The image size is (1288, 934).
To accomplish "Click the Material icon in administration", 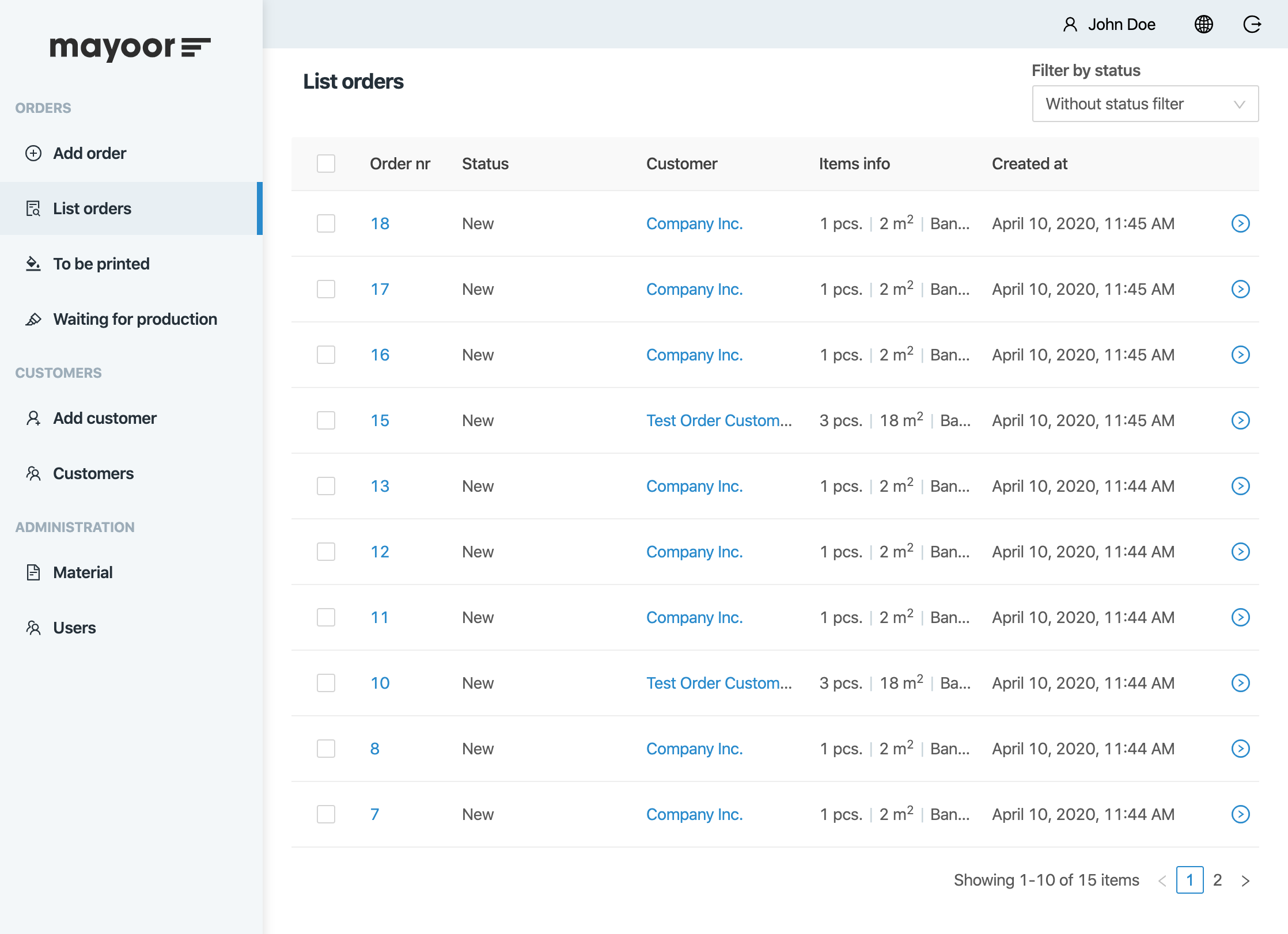I will [32, 573].
